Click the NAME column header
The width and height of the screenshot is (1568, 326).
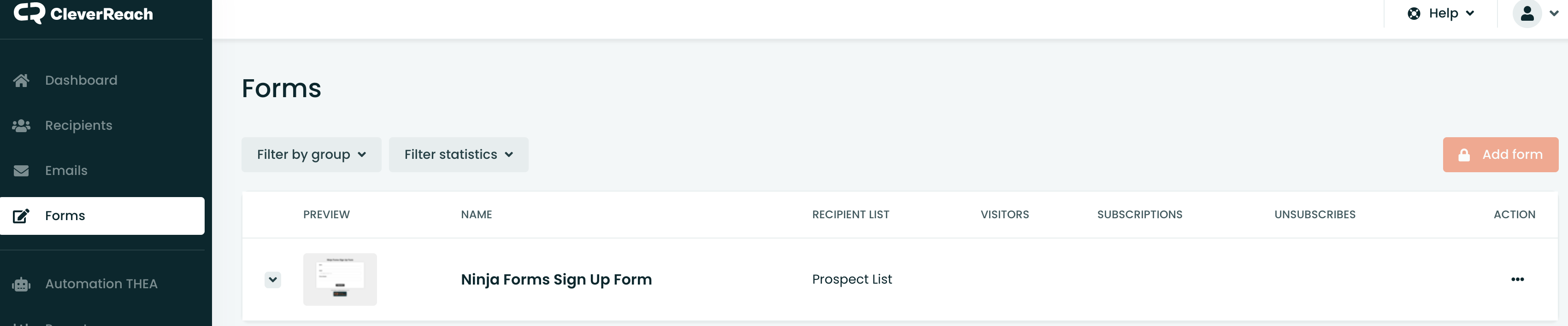tap(477, 214)
